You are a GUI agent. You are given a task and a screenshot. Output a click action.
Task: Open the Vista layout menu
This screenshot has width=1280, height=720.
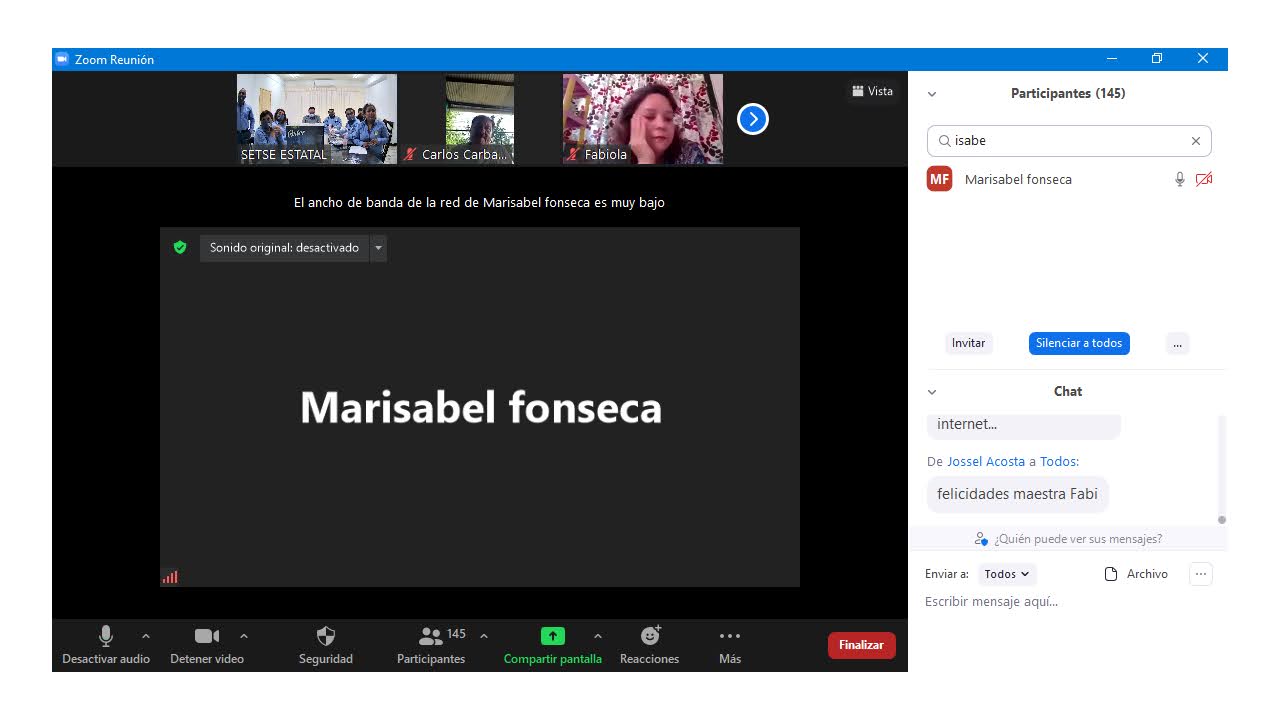(x=872, y=91)
